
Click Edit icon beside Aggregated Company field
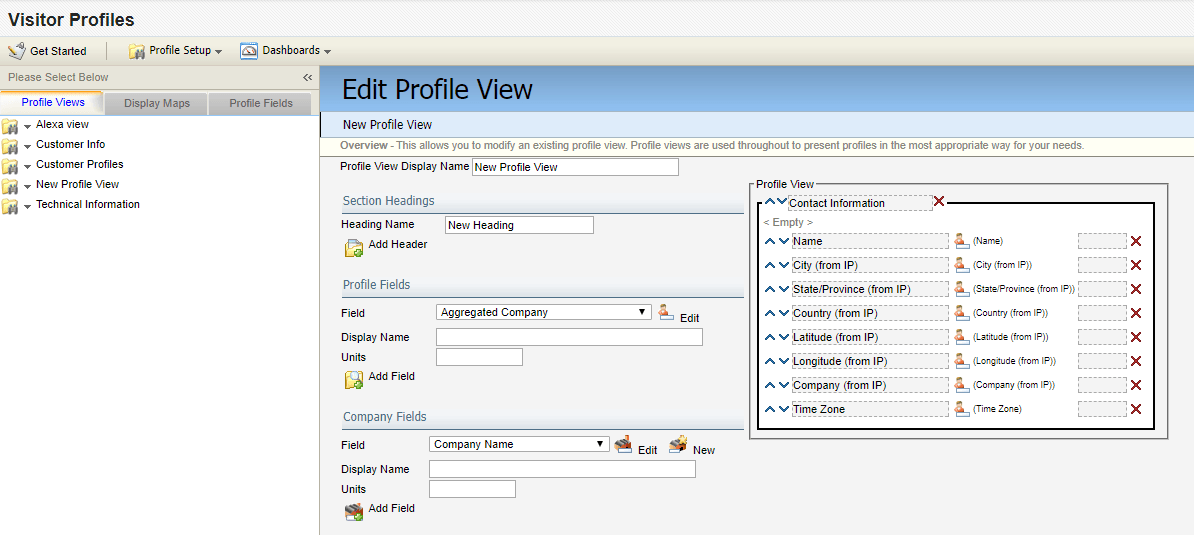(667, 311)
